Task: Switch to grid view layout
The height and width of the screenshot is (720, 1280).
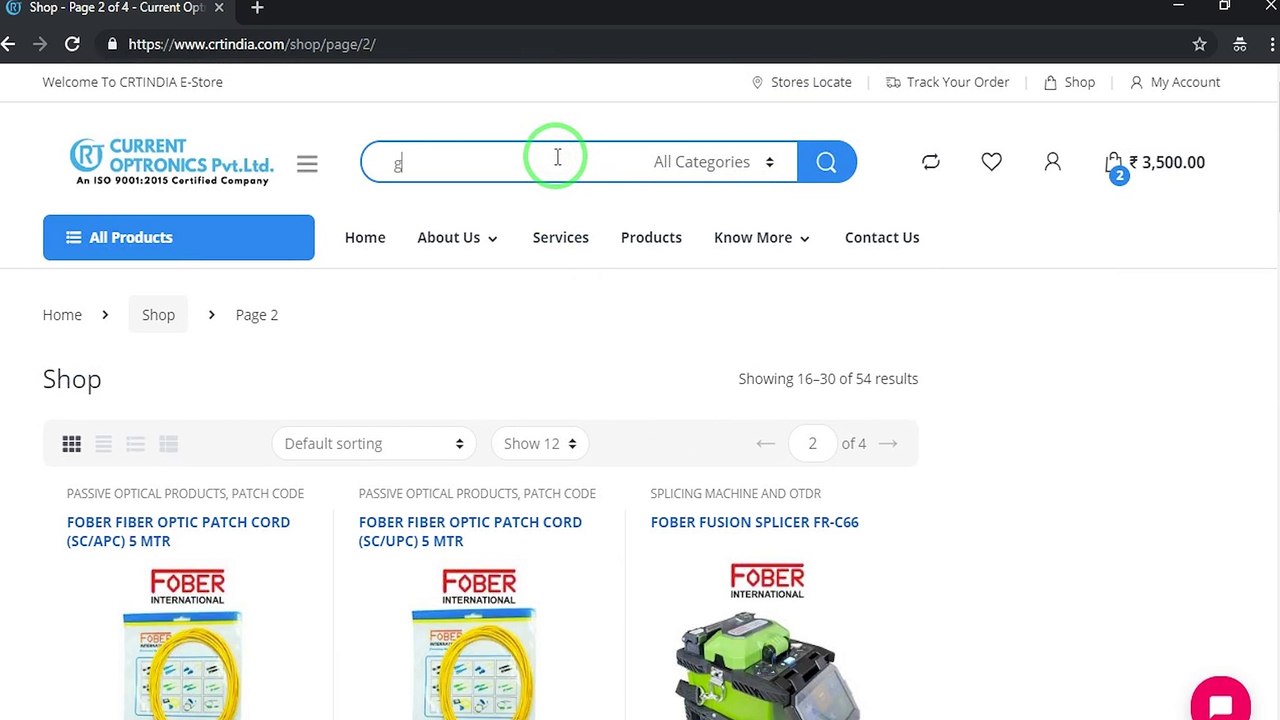Action: 72,444
